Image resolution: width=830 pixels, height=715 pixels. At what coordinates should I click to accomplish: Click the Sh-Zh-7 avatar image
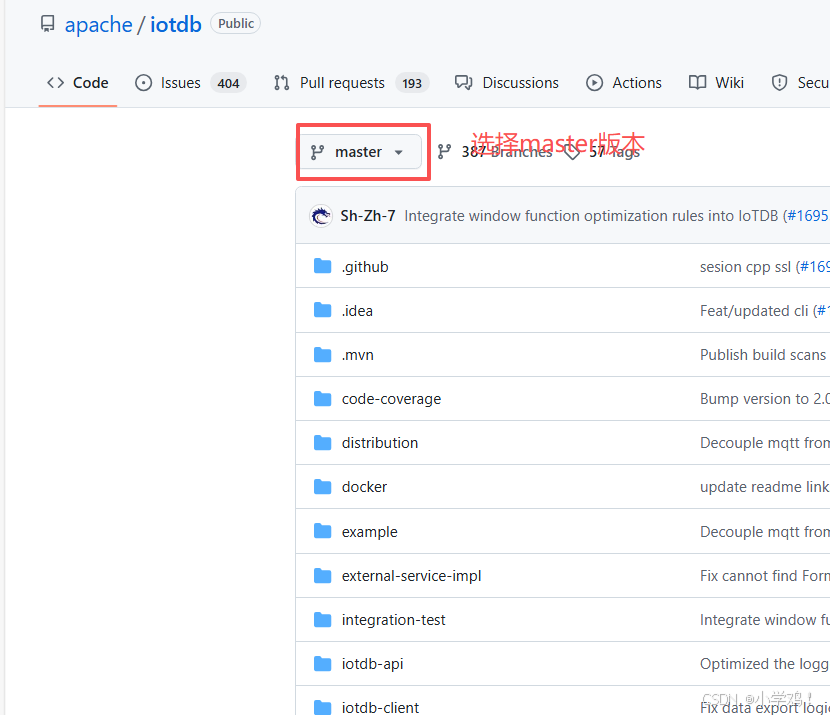321,215
